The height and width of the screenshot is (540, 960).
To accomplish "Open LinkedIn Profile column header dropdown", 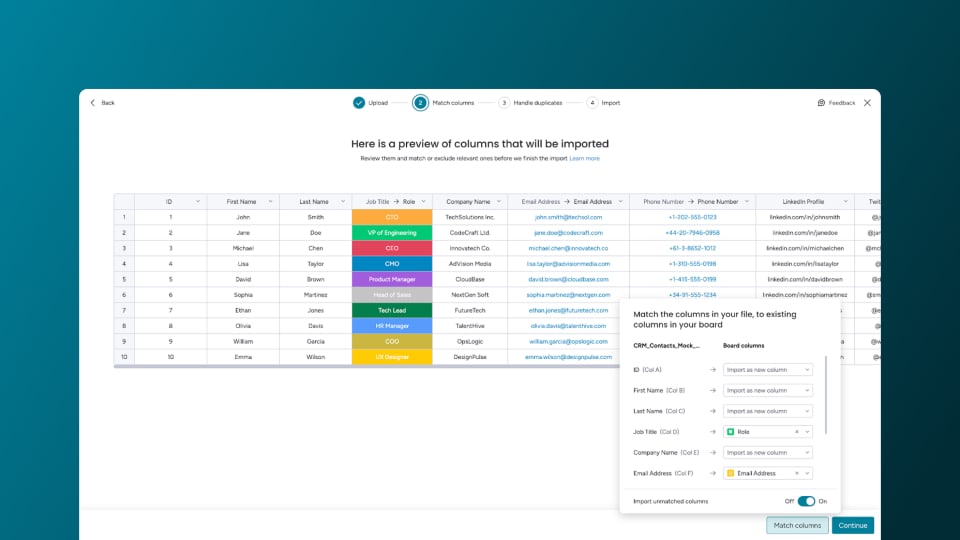I will coord(846,201).
